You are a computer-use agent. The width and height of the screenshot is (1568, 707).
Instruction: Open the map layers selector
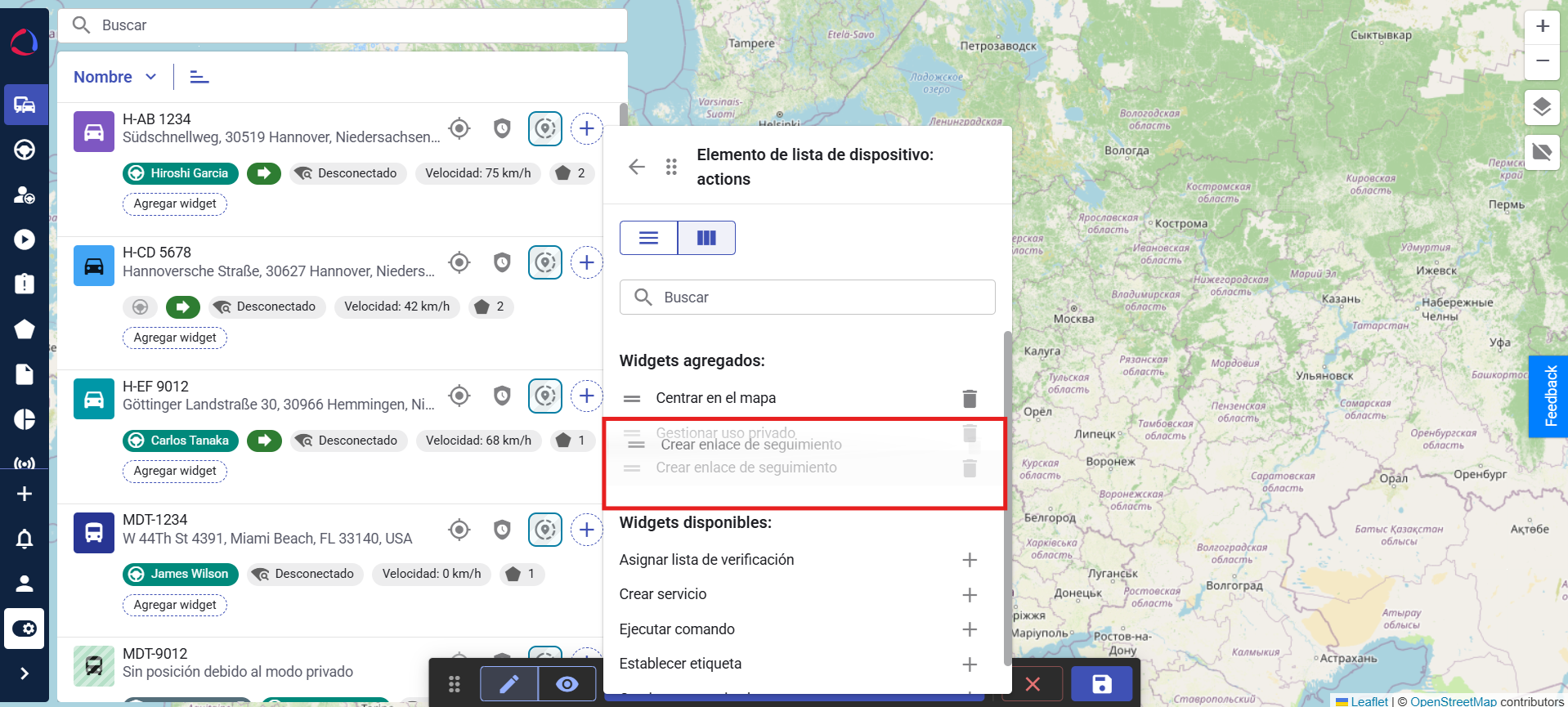tap(1542, 106)
